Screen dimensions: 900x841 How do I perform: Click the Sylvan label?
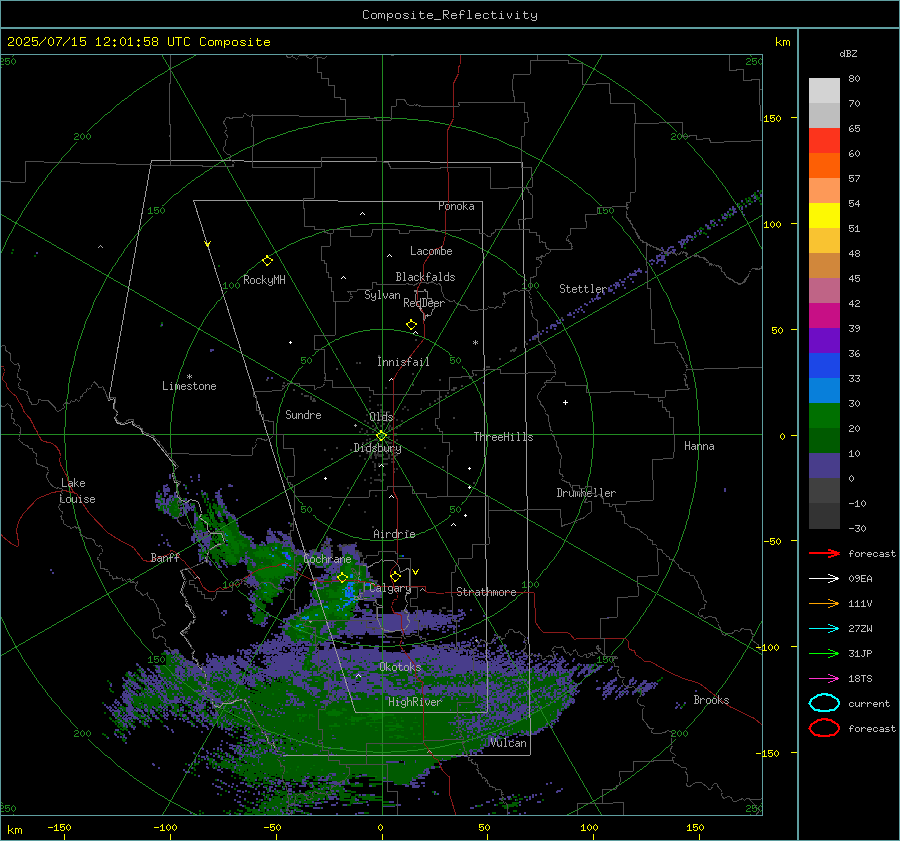(382, 295)
